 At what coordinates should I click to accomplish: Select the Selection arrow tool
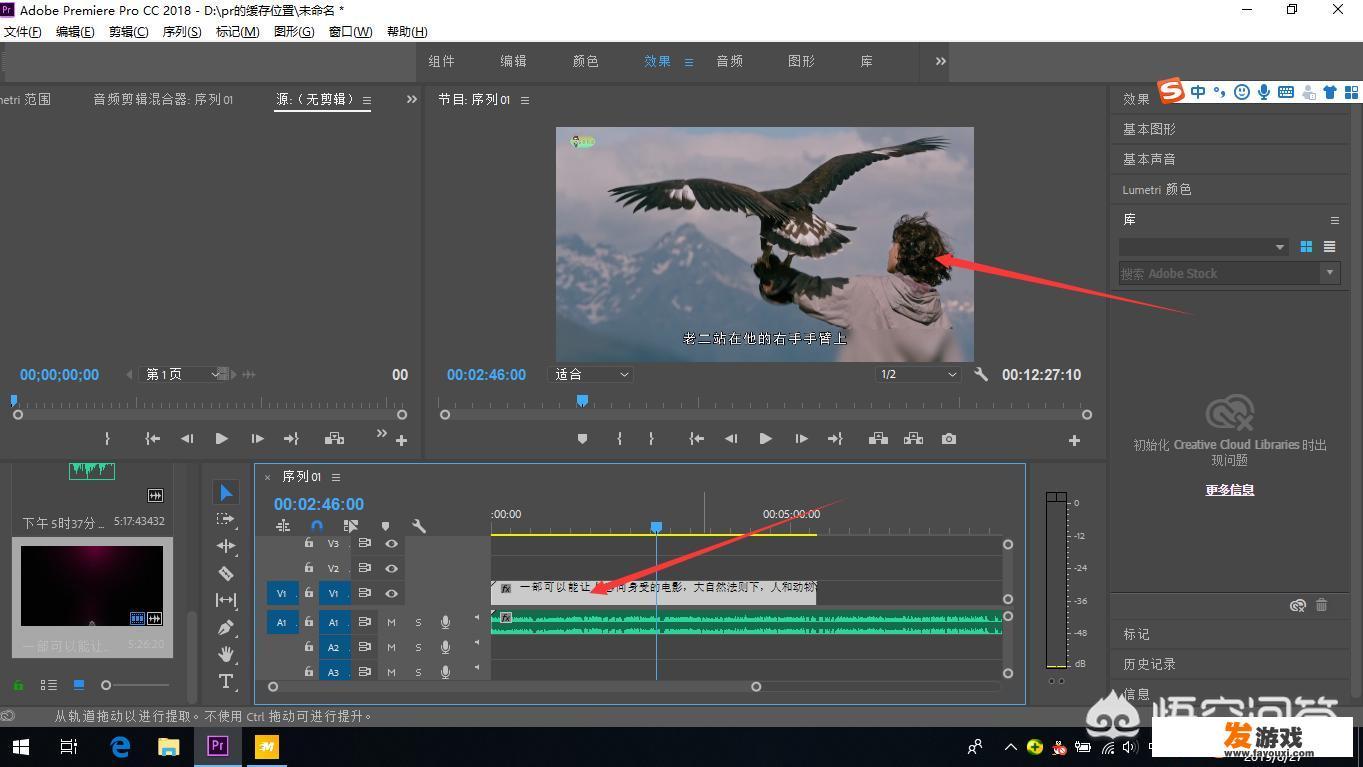(x=226, y=493)
